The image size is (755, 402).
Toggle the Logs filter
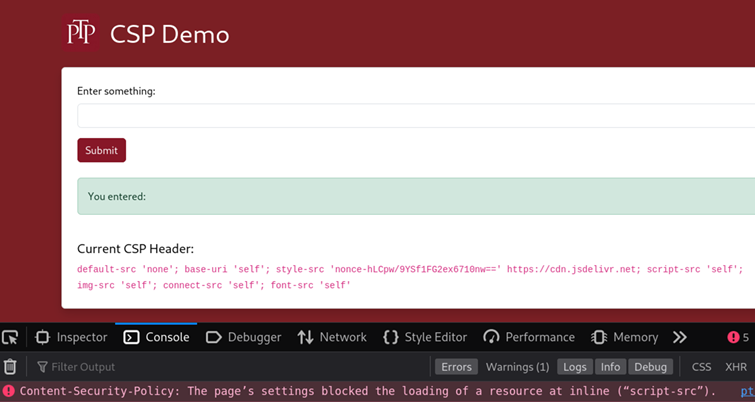click(x=575, y=367)
